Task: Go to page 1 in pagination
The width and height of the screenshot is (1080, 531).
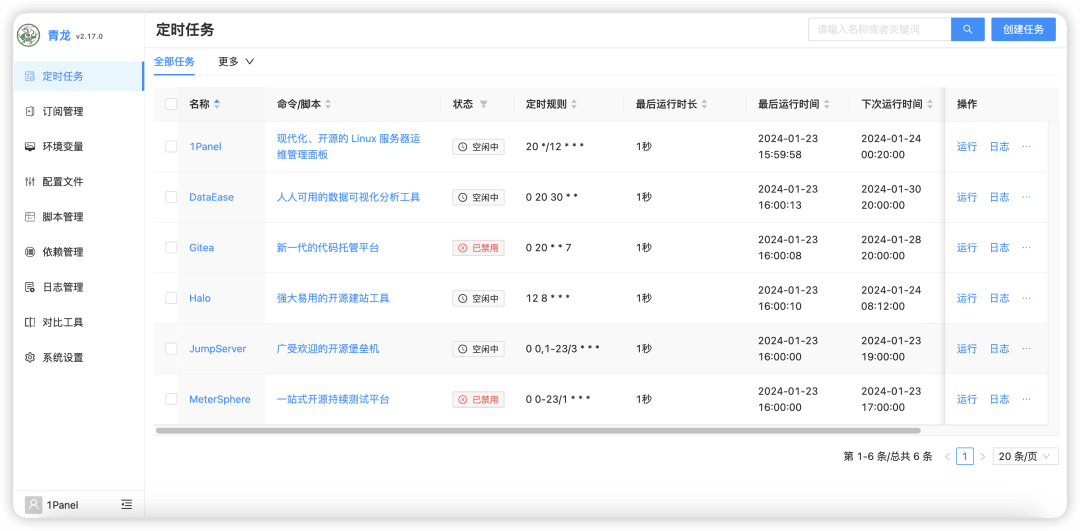Action: tap(965, 456)
